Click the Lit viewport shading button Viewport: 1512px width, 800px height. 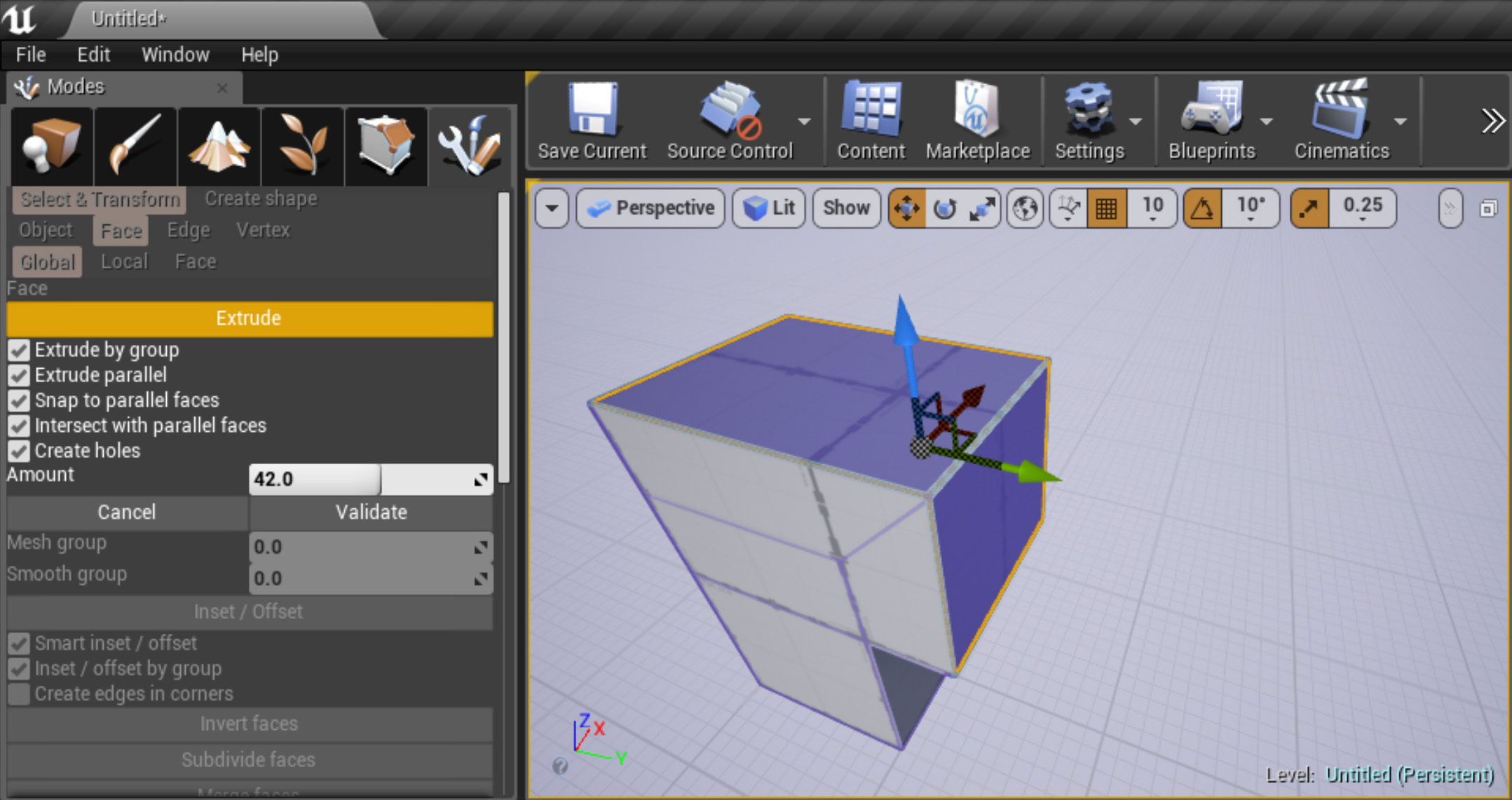(770, 208)
